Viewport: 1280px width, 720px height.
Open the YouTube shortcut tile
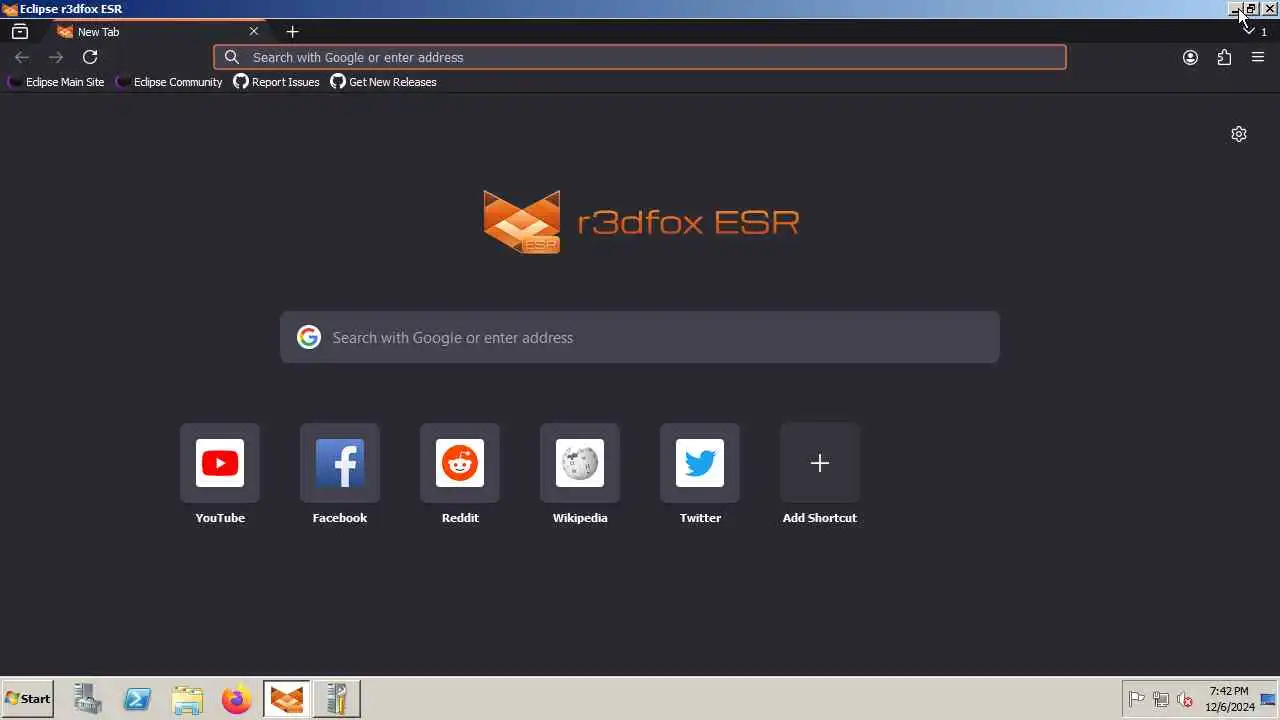click(220, 463)
